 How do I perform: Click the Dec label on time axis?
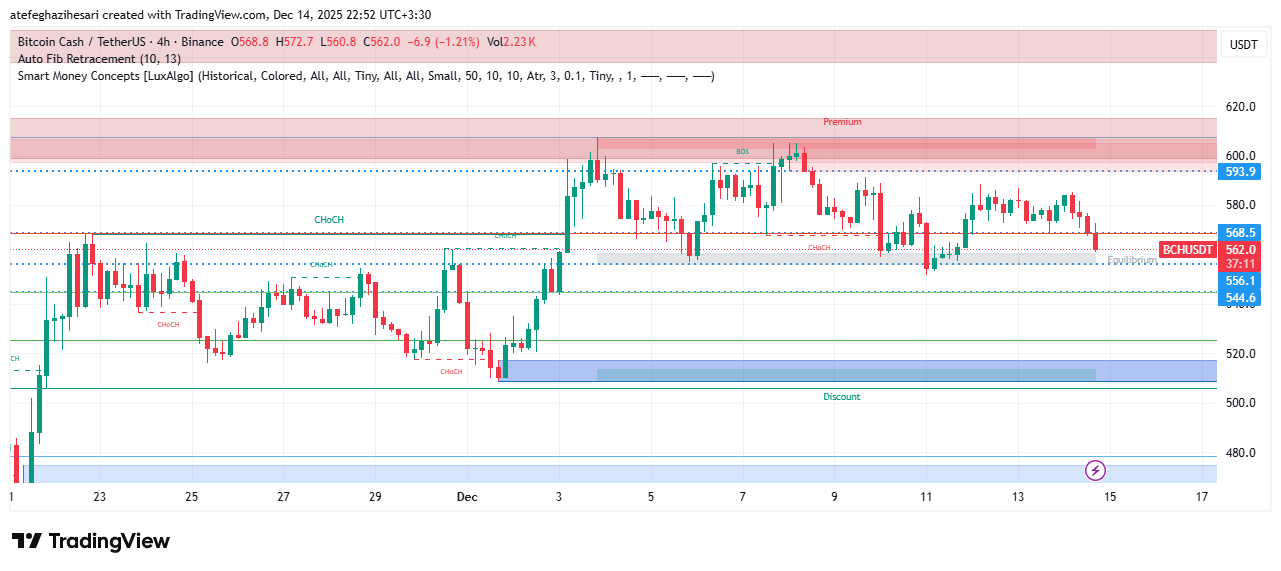(466, 497)
